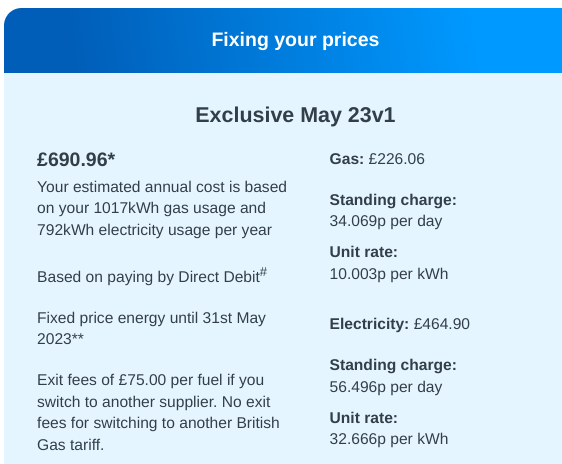Click the Gas £226.06 total line
562x464 pixels.
click(x=377, y=159)
